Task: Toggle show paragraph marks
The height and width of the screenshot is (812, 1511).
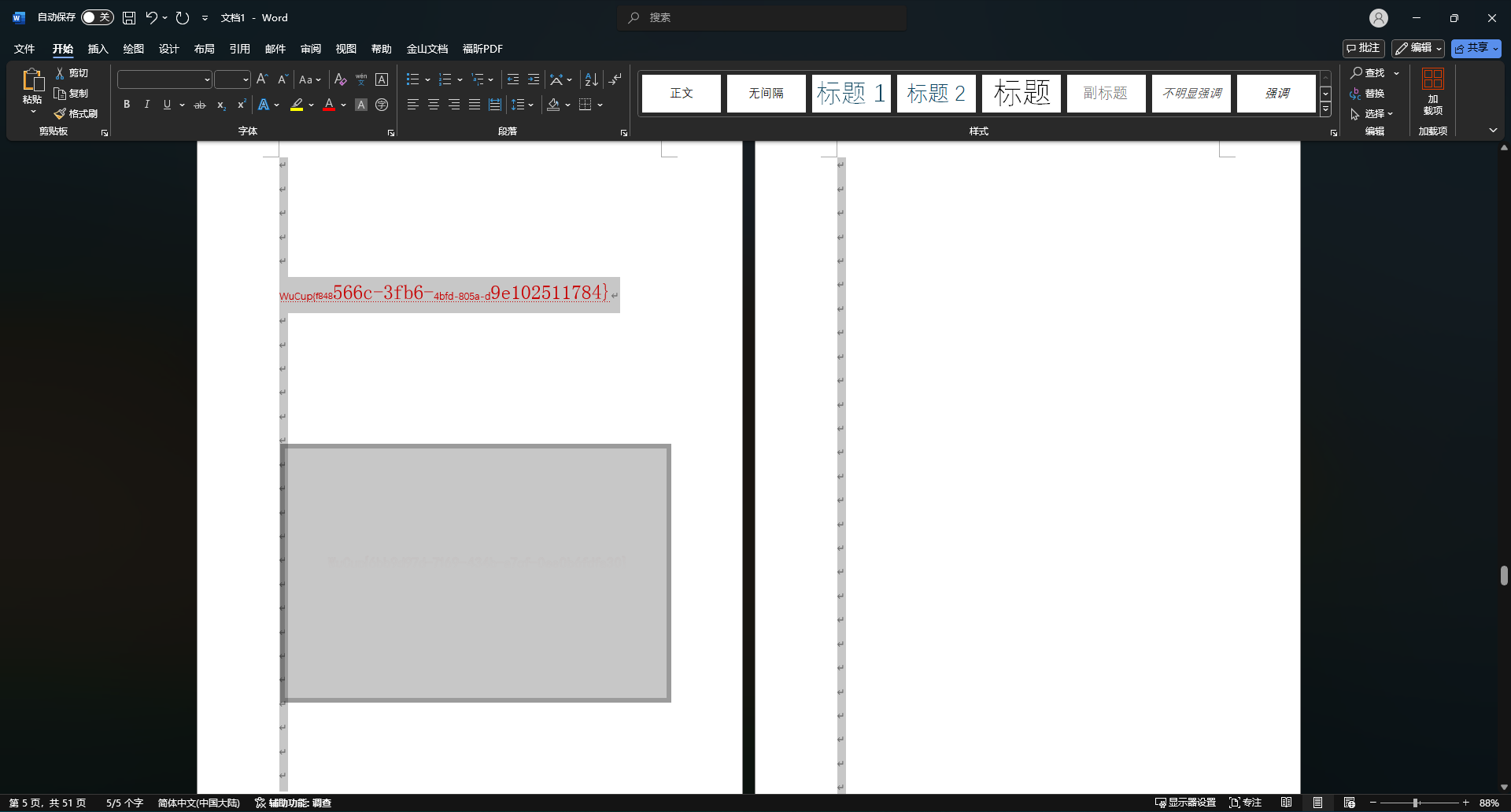Action: click(615, 79)
